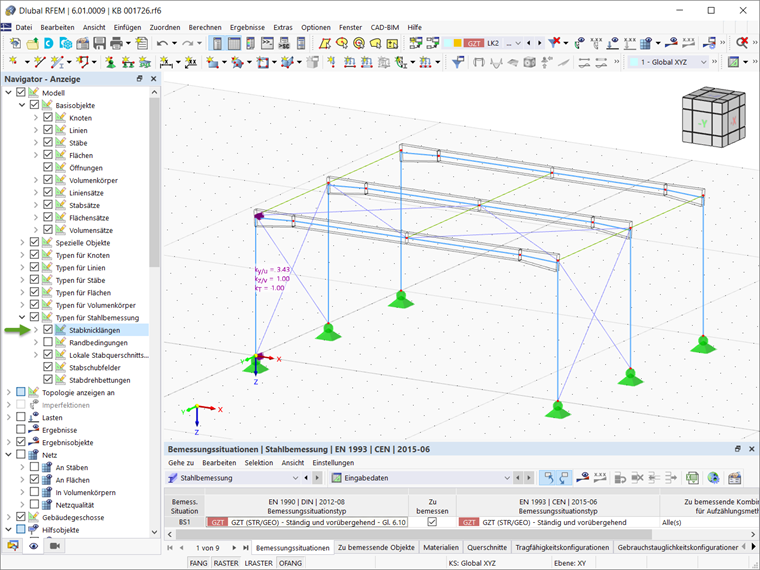This screenshot has width=760, height=570.
Task: Toggle the LRASTER status button
Action: [x=258, y=563]
